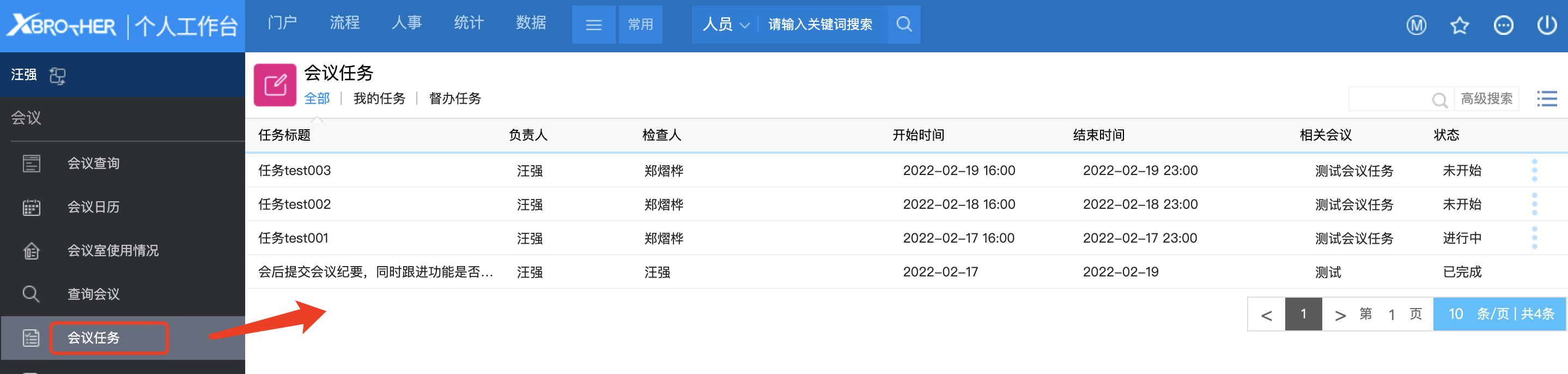Select 会议日历 in the sidebar

(93, 207)
